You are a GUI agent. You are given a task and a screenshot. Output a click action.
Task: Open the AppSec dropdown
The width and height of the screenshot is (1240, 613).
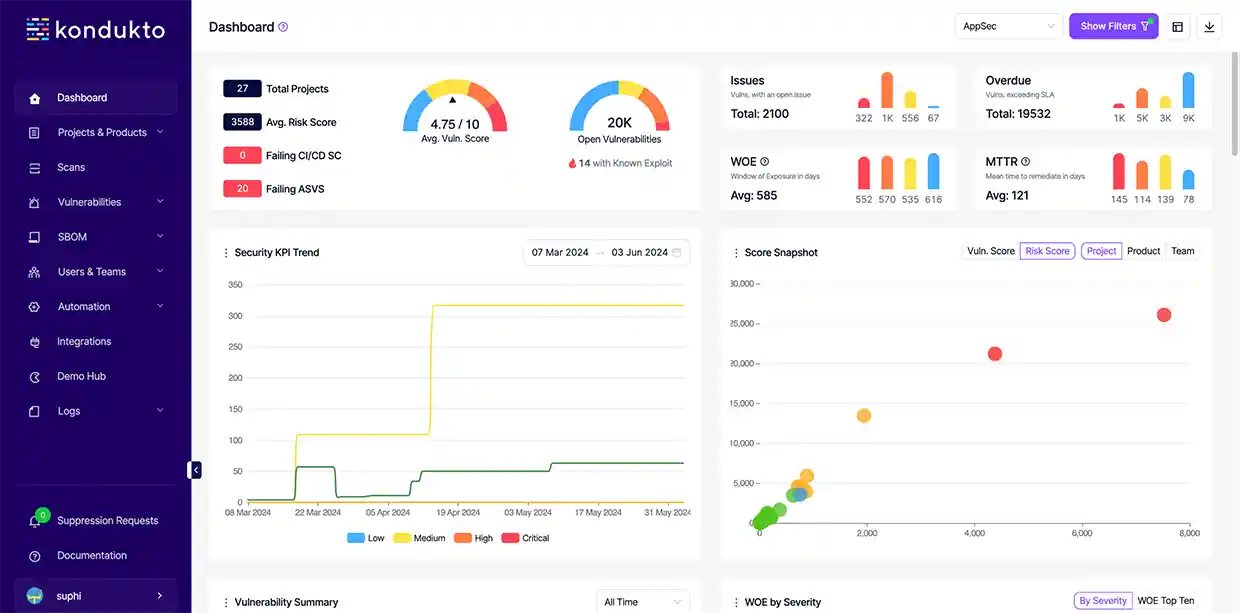pos(1008,27)
